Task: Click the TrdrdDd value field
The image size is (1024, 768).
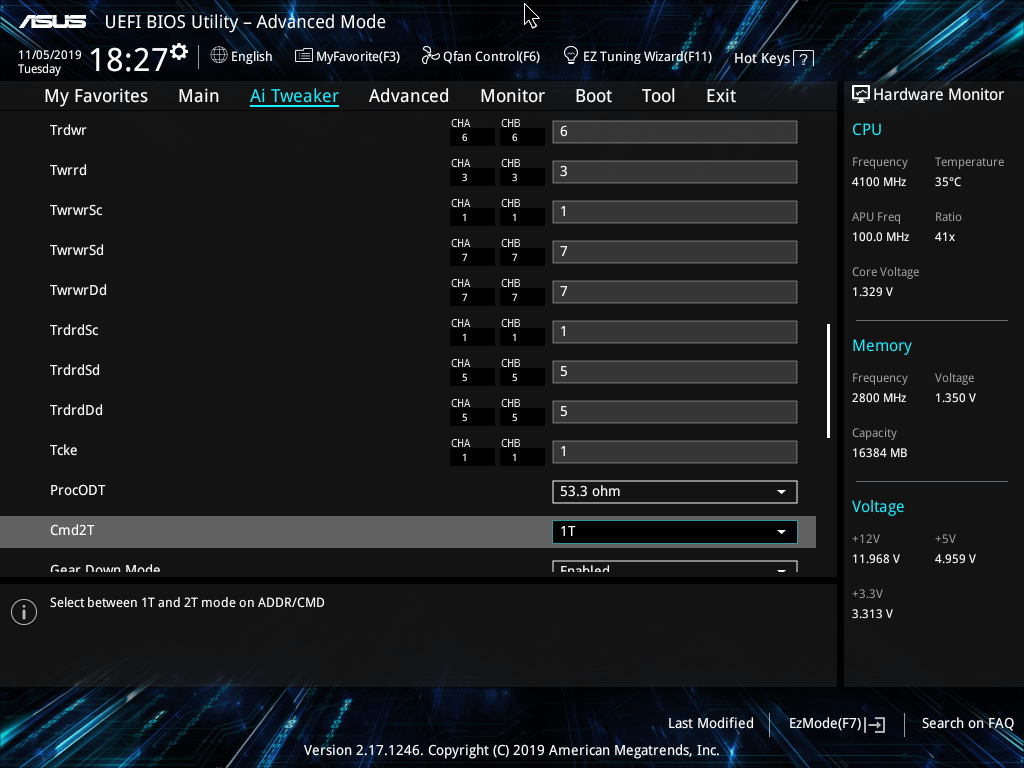Action: (x=675, y=412)
